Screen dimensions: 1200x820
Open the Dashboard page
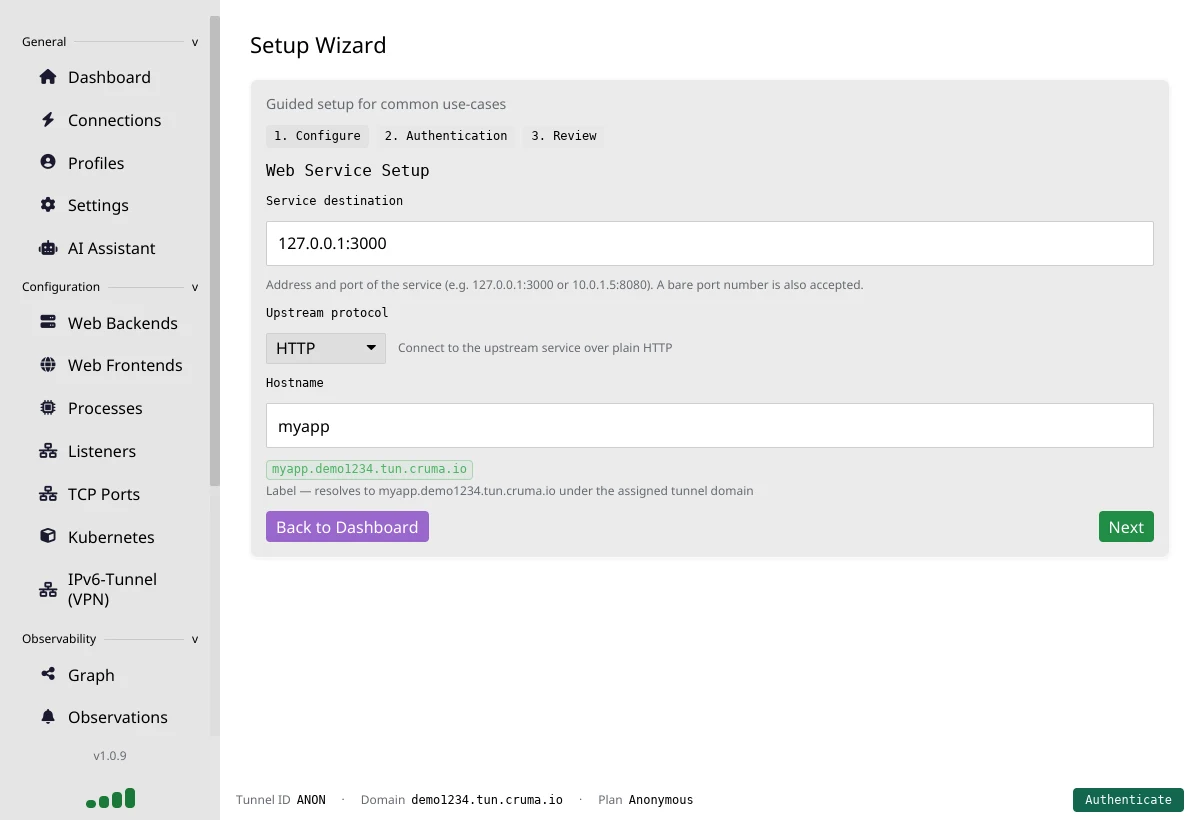109,77
